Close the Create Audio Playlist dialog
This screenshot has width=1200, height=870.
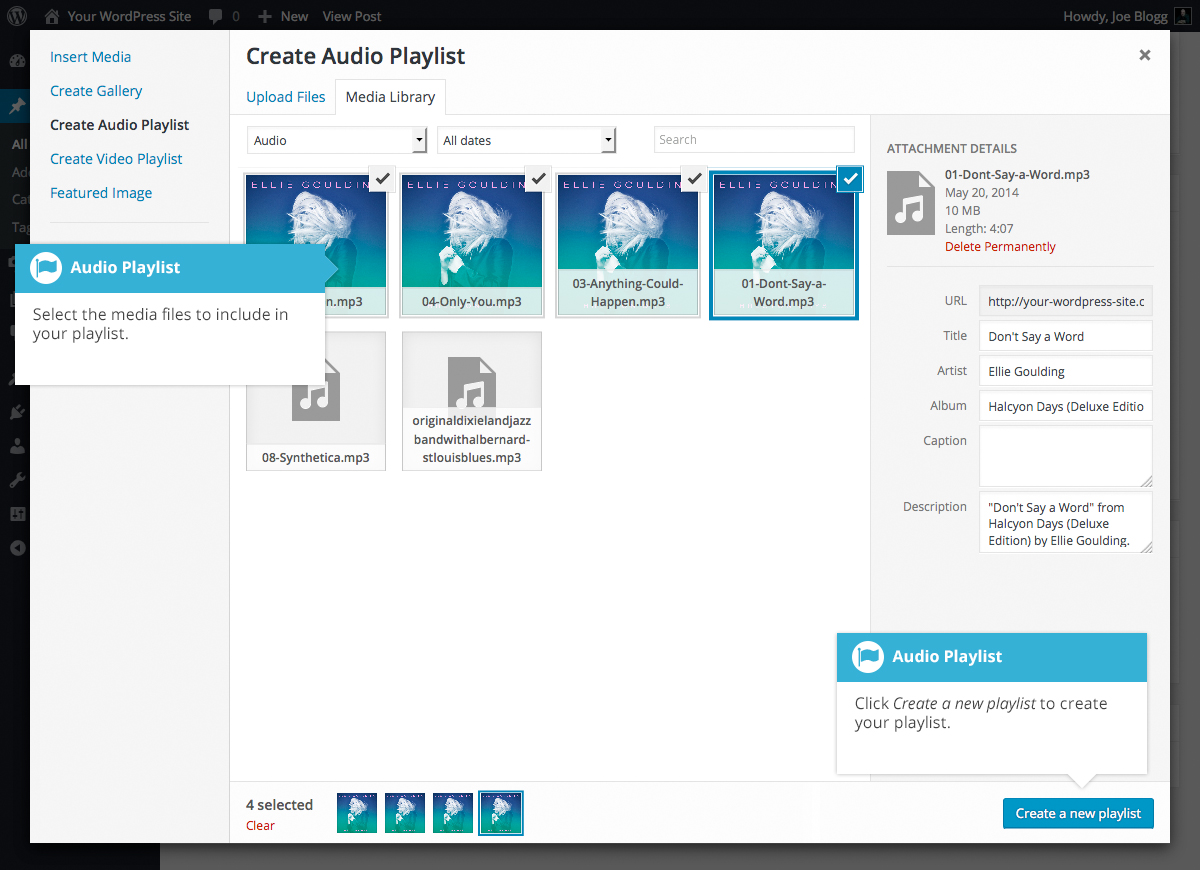click(1145, 55)
